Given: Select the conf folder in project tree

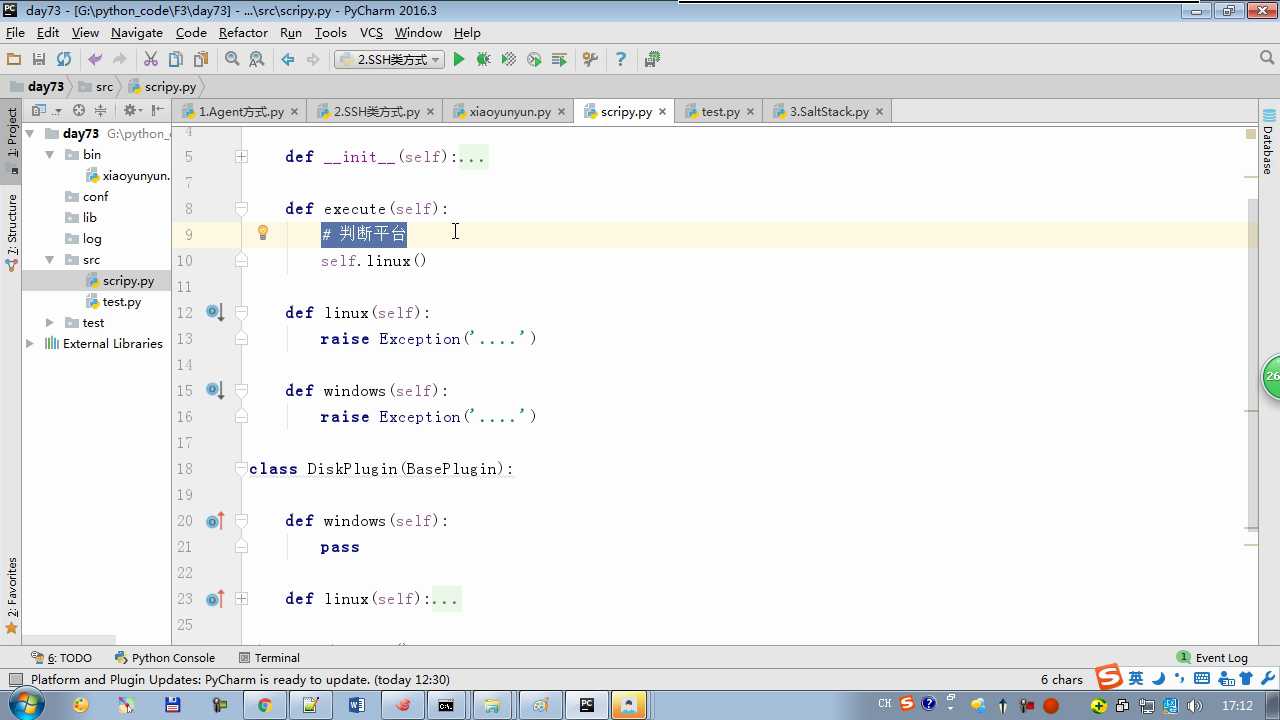Looking at the screenshot, I should 87,197.
